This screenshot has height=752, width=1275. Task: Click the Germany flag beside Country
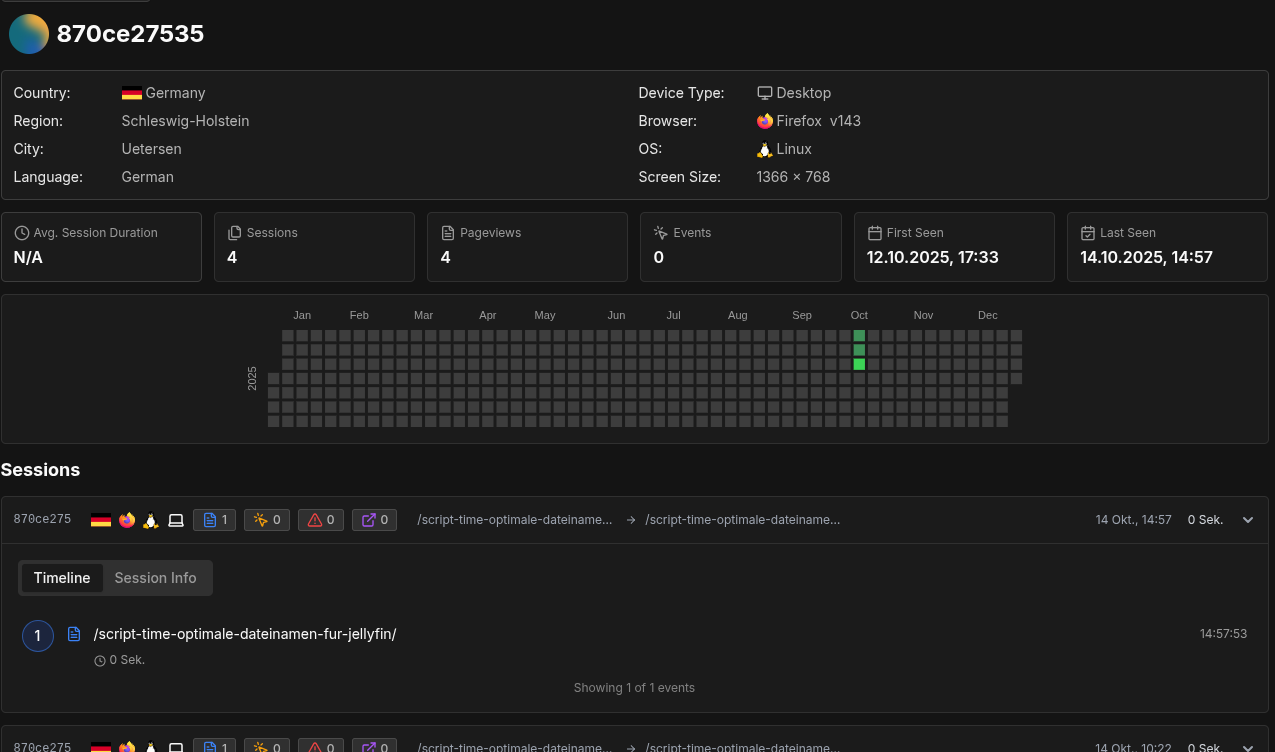131,93
